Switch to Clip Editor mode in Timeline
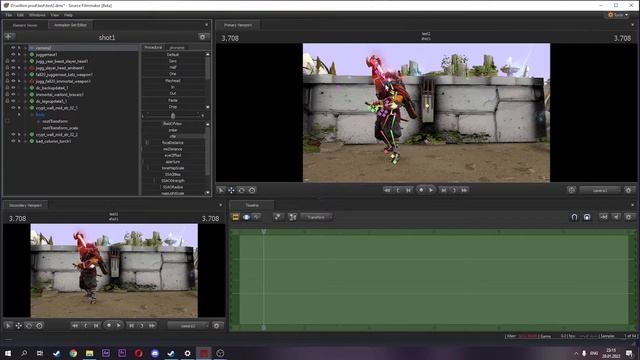Viewport: 640px width, 360px height. (236, 217)
